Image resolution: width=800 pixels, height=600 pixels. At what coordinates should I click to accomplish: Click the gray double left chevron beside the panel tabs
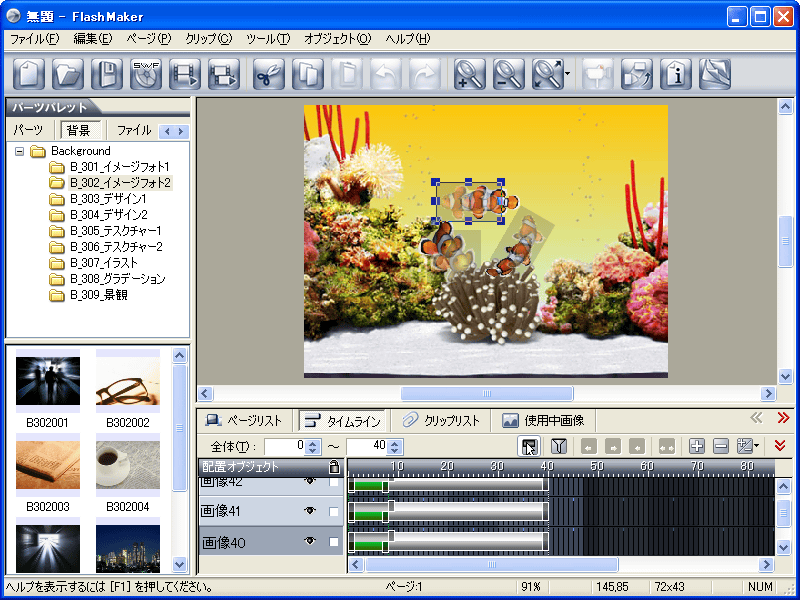click(756, 418)
